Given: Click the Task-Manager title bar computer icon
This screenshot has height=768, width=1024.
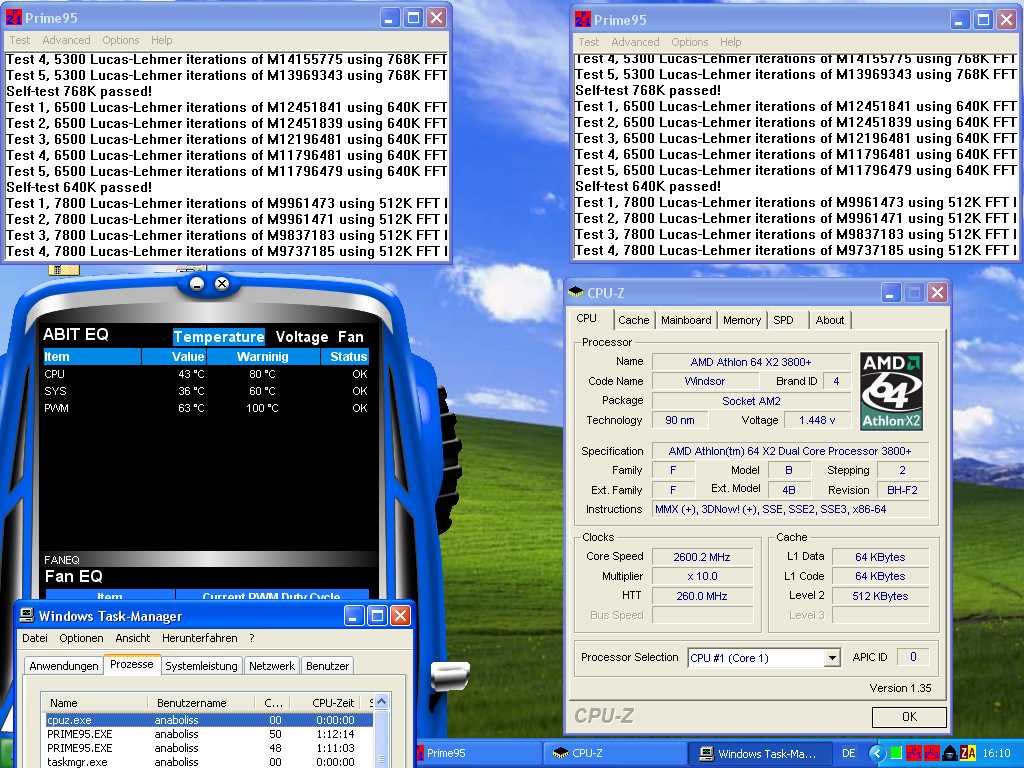Looking at the screenshot, I should 27,615.
